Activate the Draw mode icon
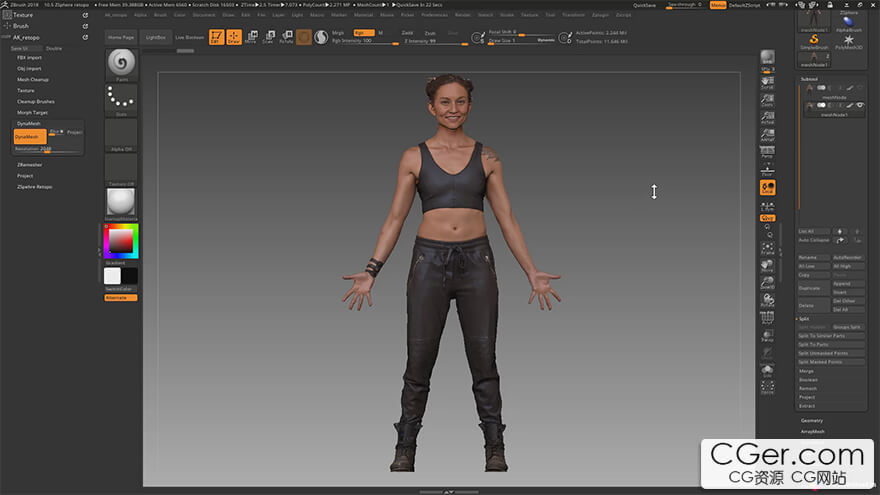 (x=234, y=37)
